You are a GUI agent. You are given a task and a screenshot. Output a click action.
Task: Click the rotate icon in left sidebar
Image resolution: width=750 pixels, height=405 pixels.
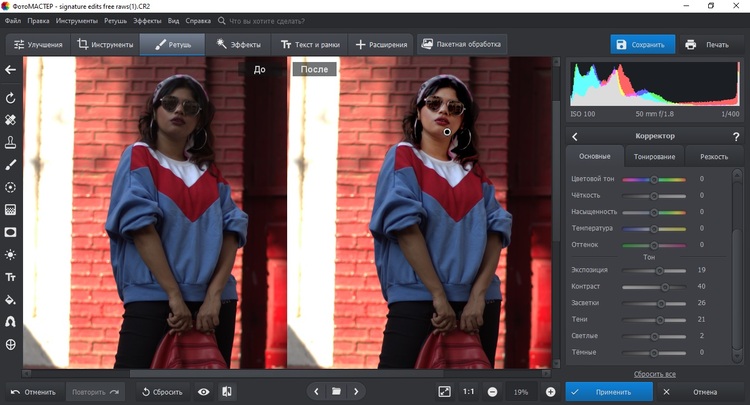(x=11, y=98)
